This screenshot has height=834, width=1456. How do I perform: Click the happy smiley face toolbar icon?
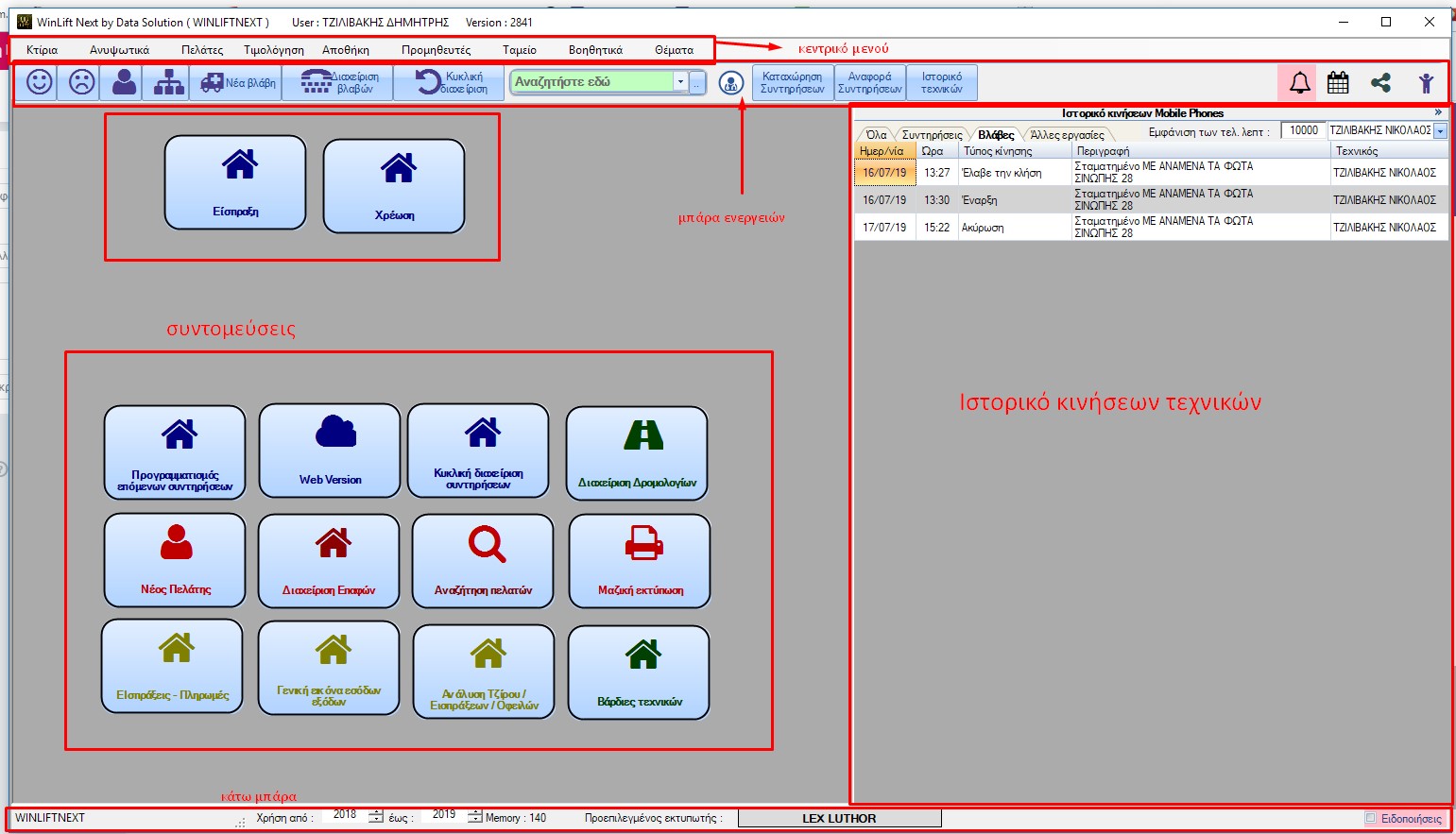39,82
